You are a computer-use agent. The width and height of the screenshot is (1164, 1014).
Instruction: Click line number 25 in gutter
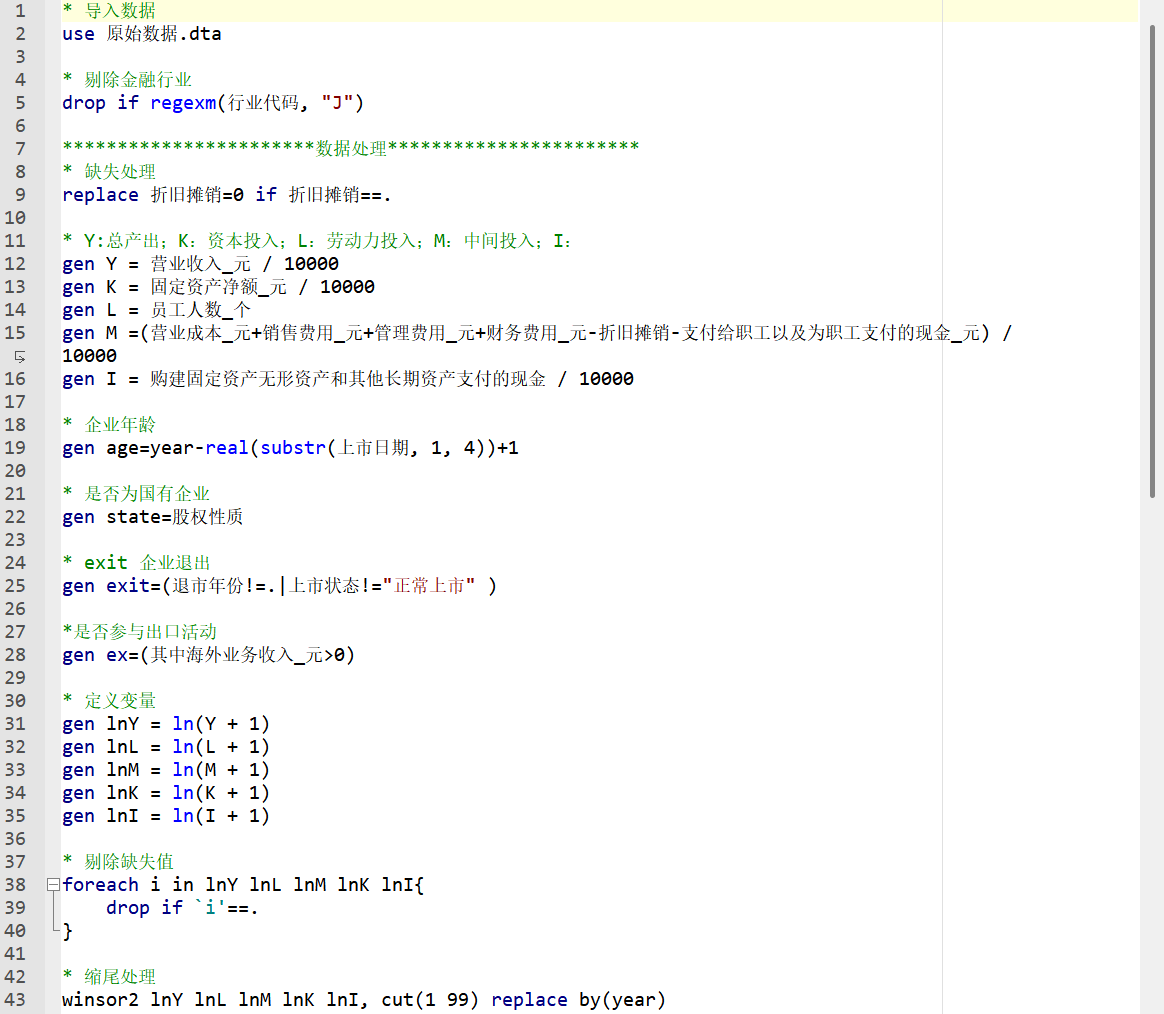(x=15, y=586)
